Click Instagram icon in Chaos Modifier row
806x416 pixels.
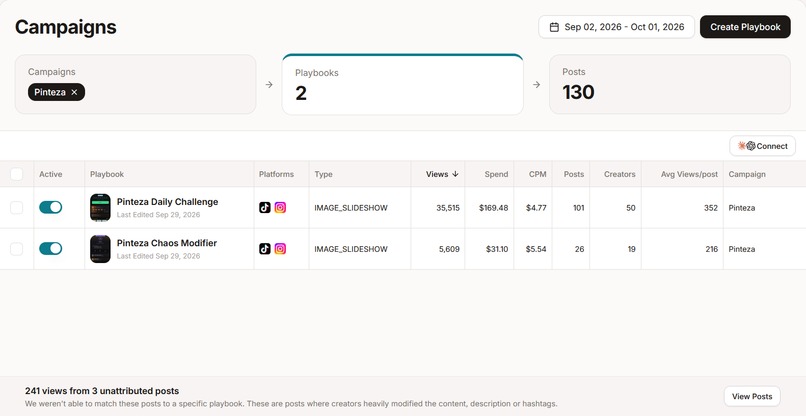280,249
